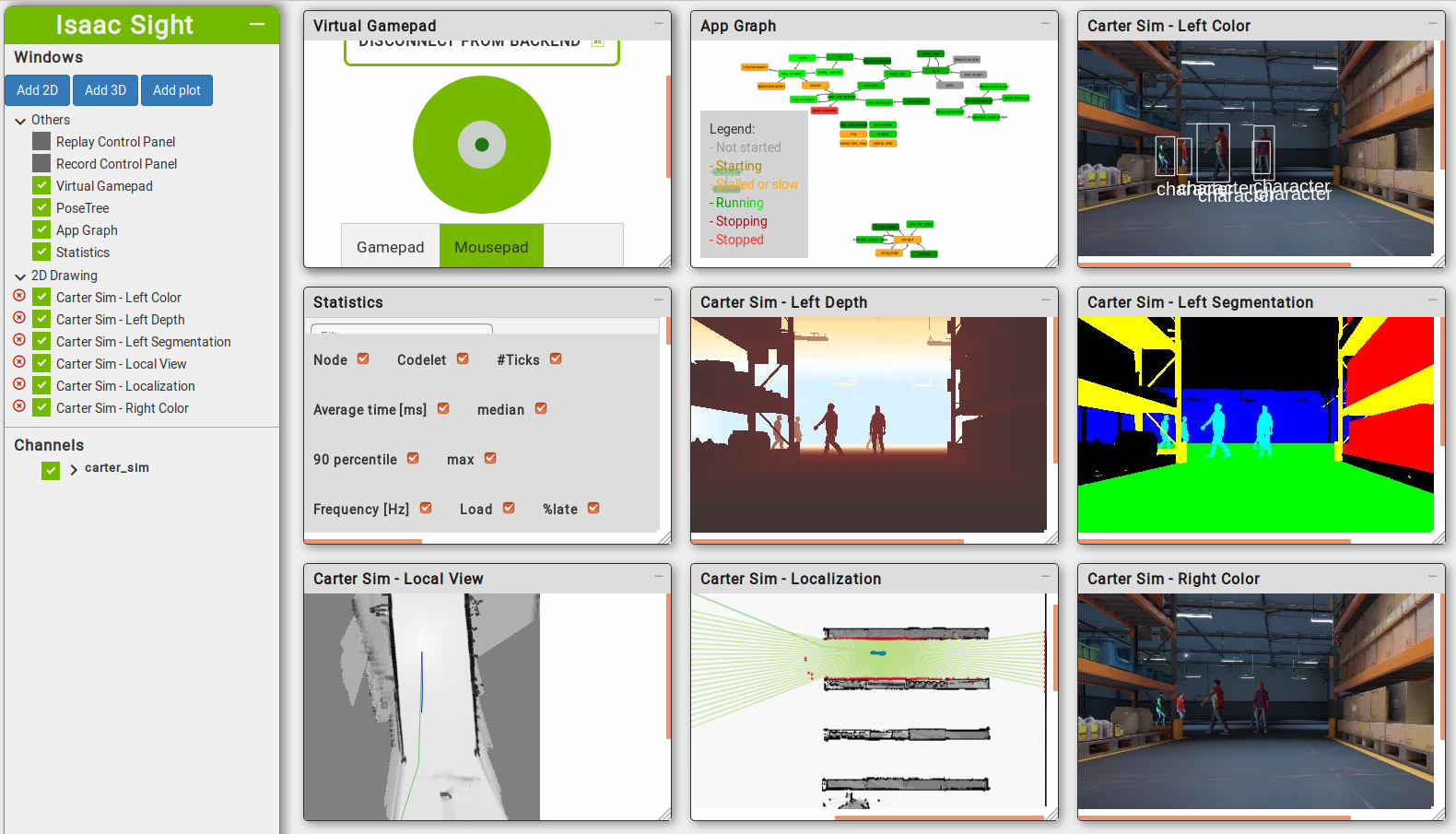Click the Add plot button

tap(176, 90)
